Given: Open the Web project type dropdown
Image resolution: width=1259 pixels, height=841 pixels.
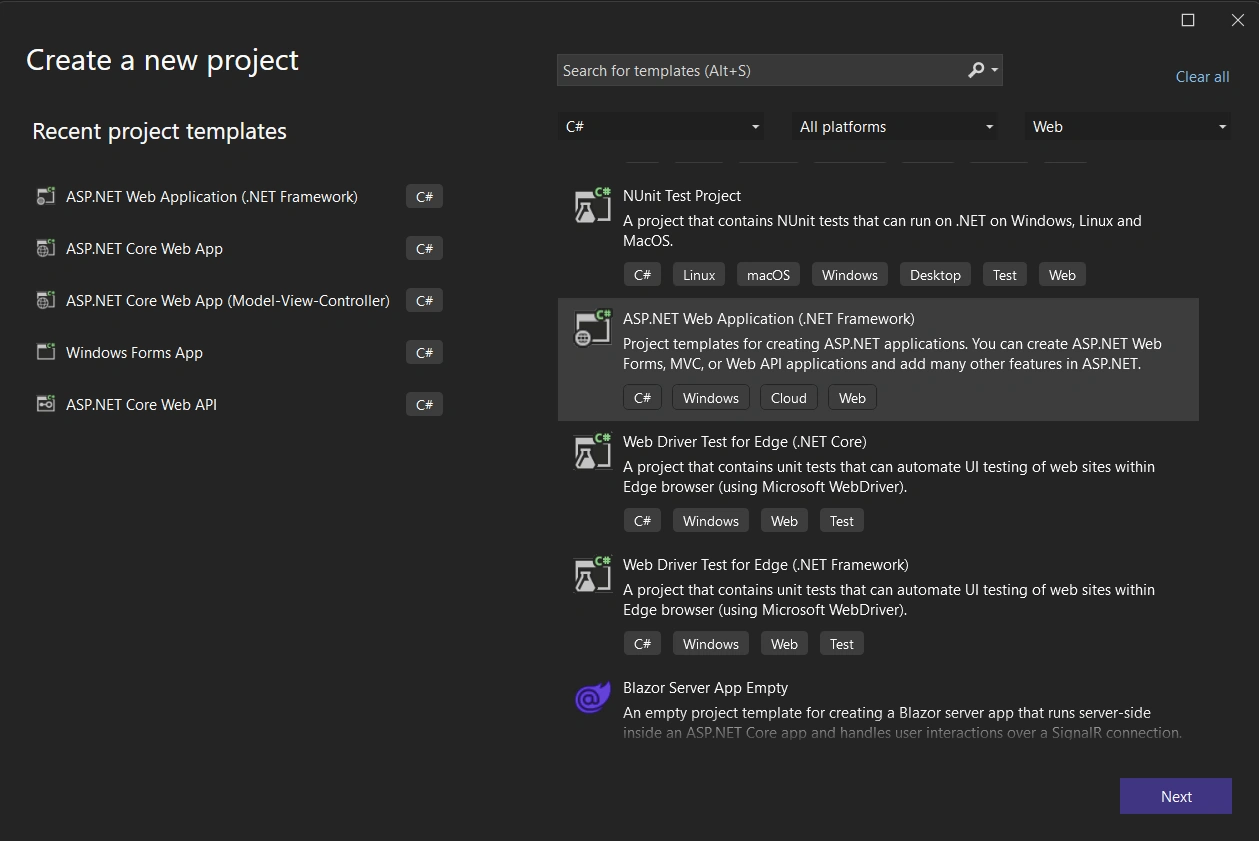Looking at the screenshot, I should tap(1128, 127).
